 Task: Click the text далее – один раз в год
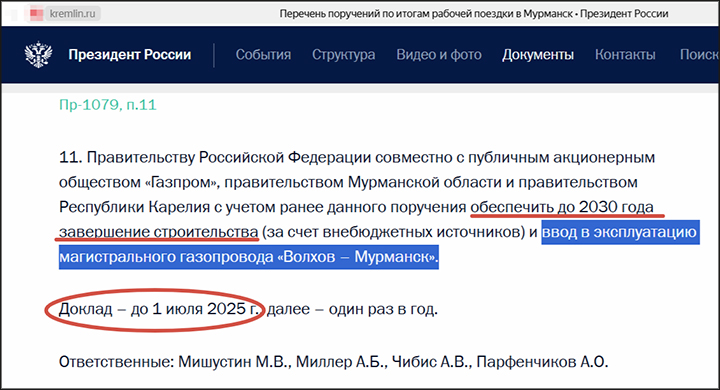(352, 309)
